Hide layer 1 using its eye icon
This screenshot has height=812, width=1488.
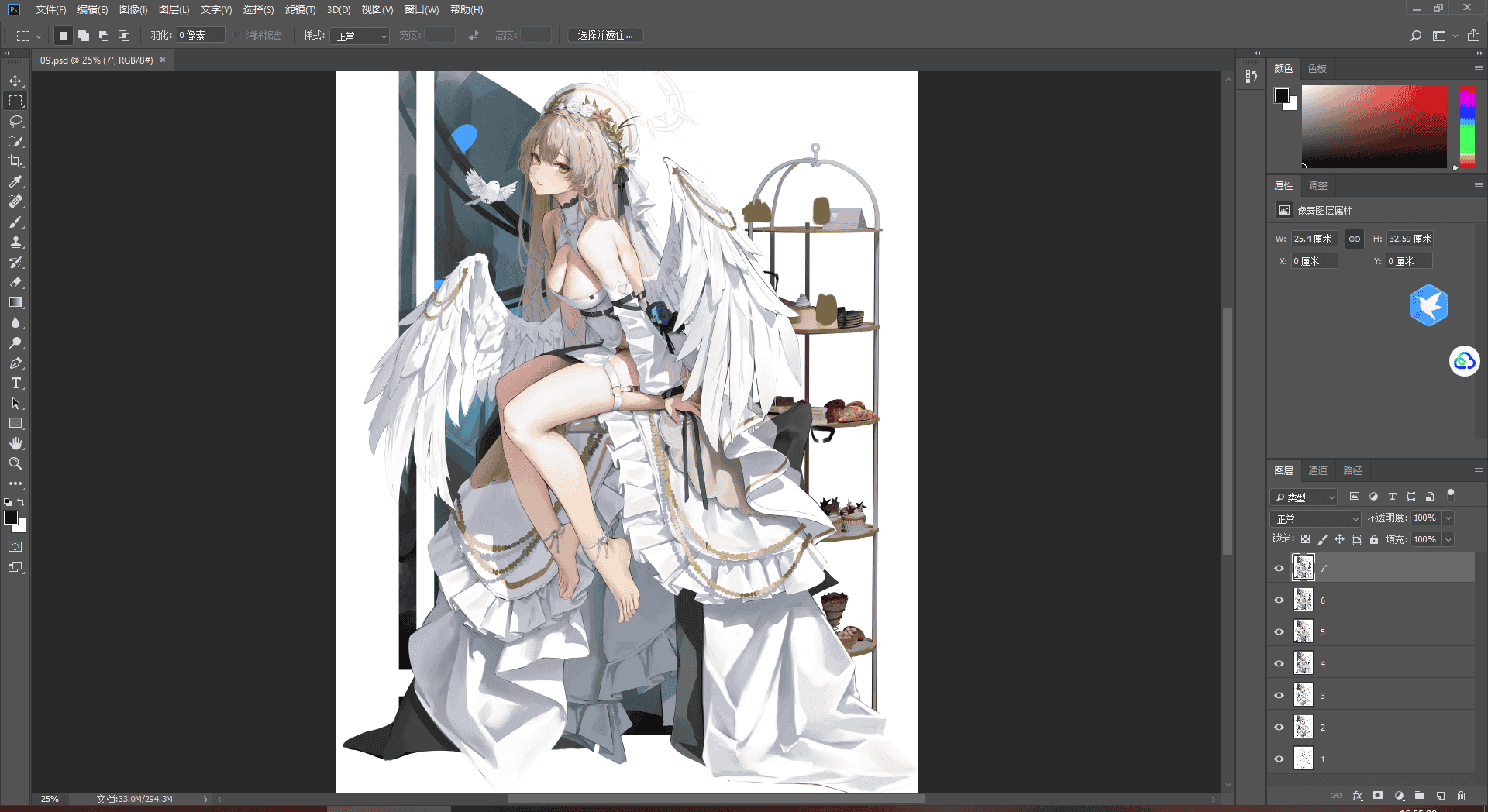(1280, 759)
